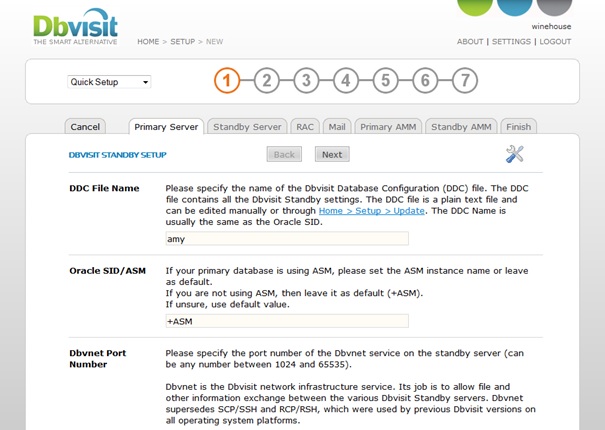Click the winehouse username text
Viewport: 605px width, 430px height.
551,27
